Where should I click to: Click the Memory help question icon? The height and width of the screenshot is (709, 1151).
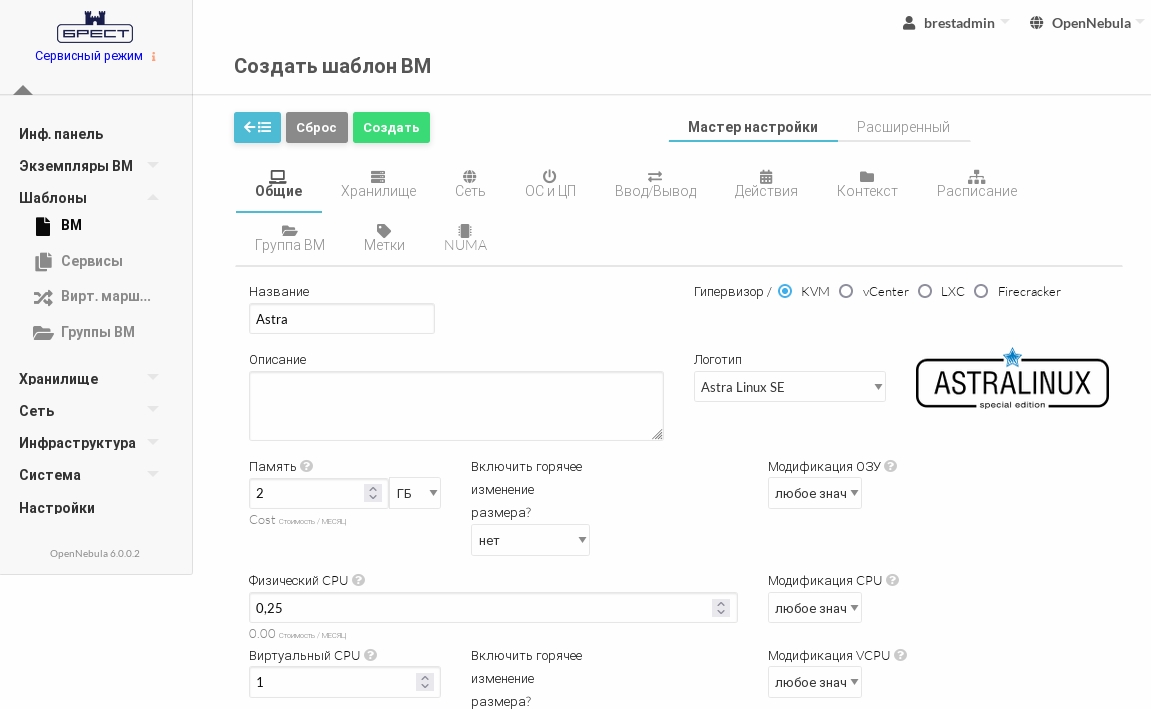(x=307, y=466)
